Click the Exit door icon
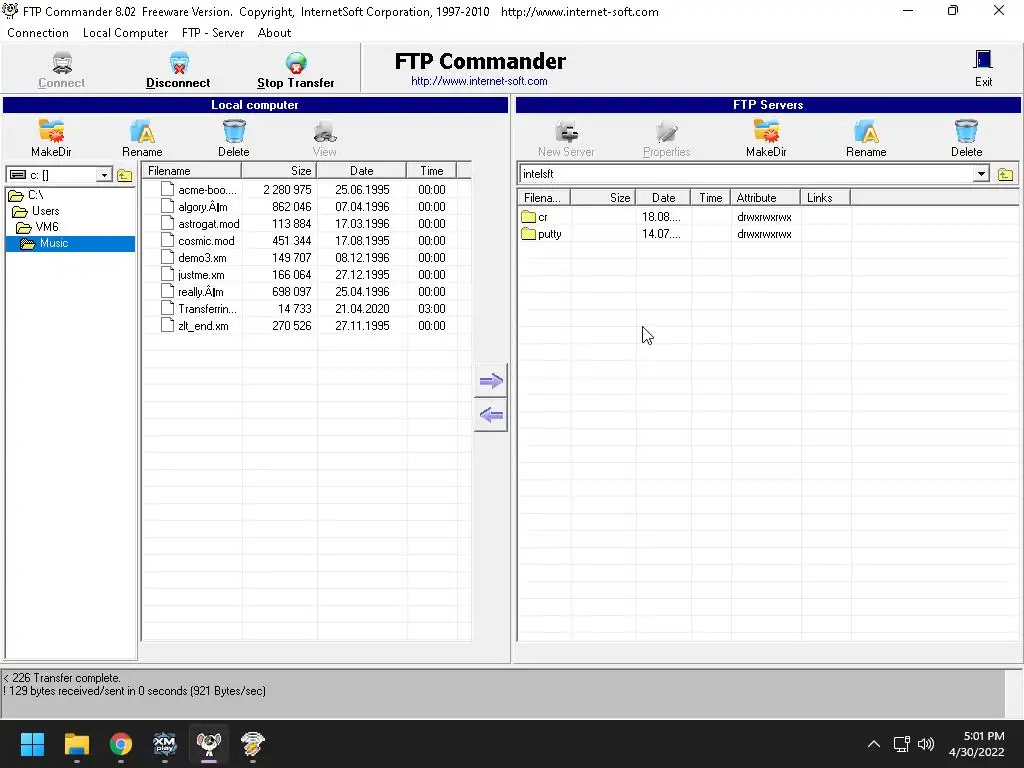1024x768 pixels. [x=983, y=60]
